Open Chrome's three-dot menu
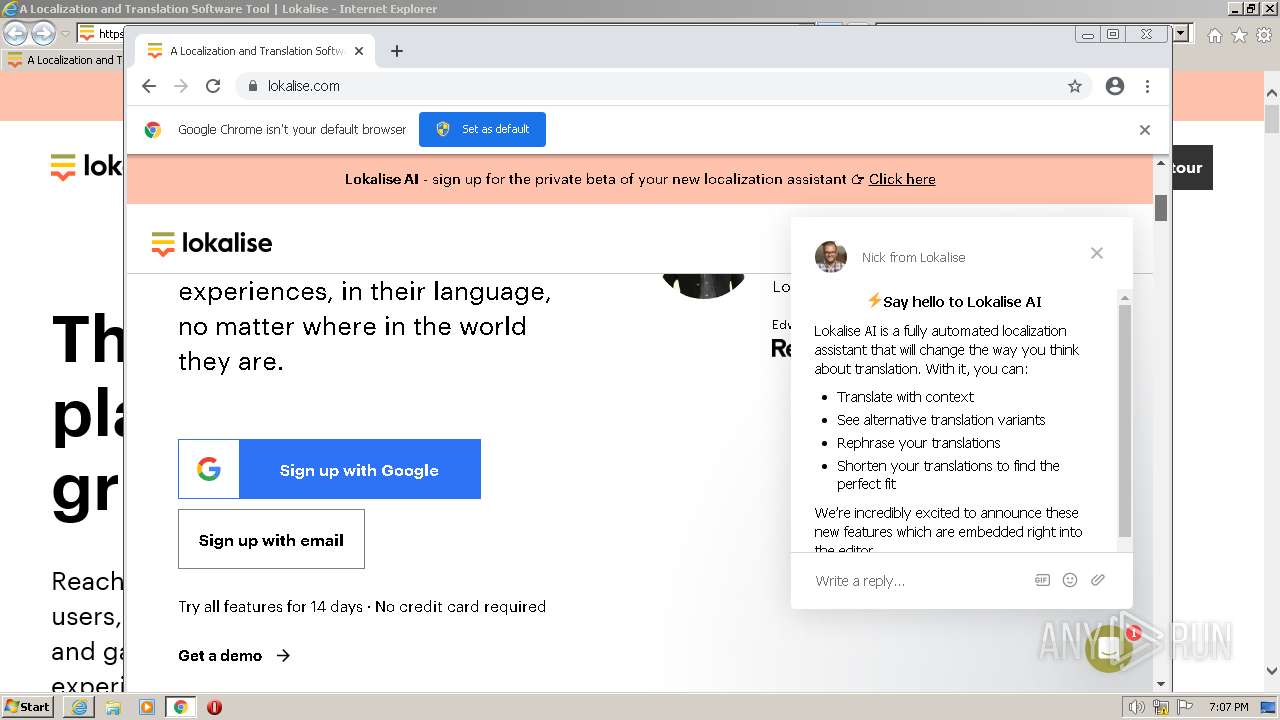 click(x=1147, y=86)
